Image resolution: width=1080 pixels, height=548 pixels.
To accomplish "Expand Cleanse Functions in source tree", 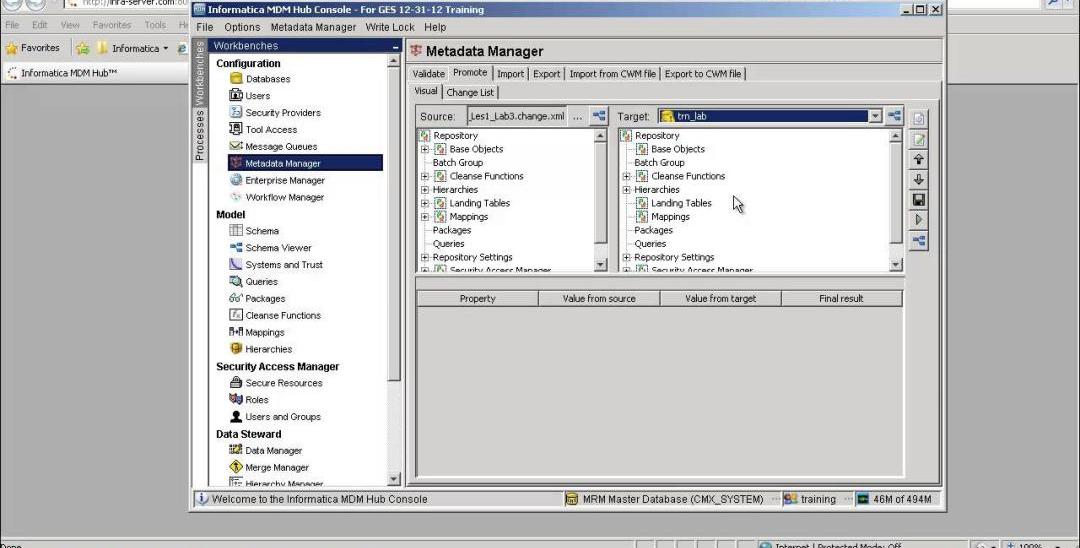I will (425, 176).
